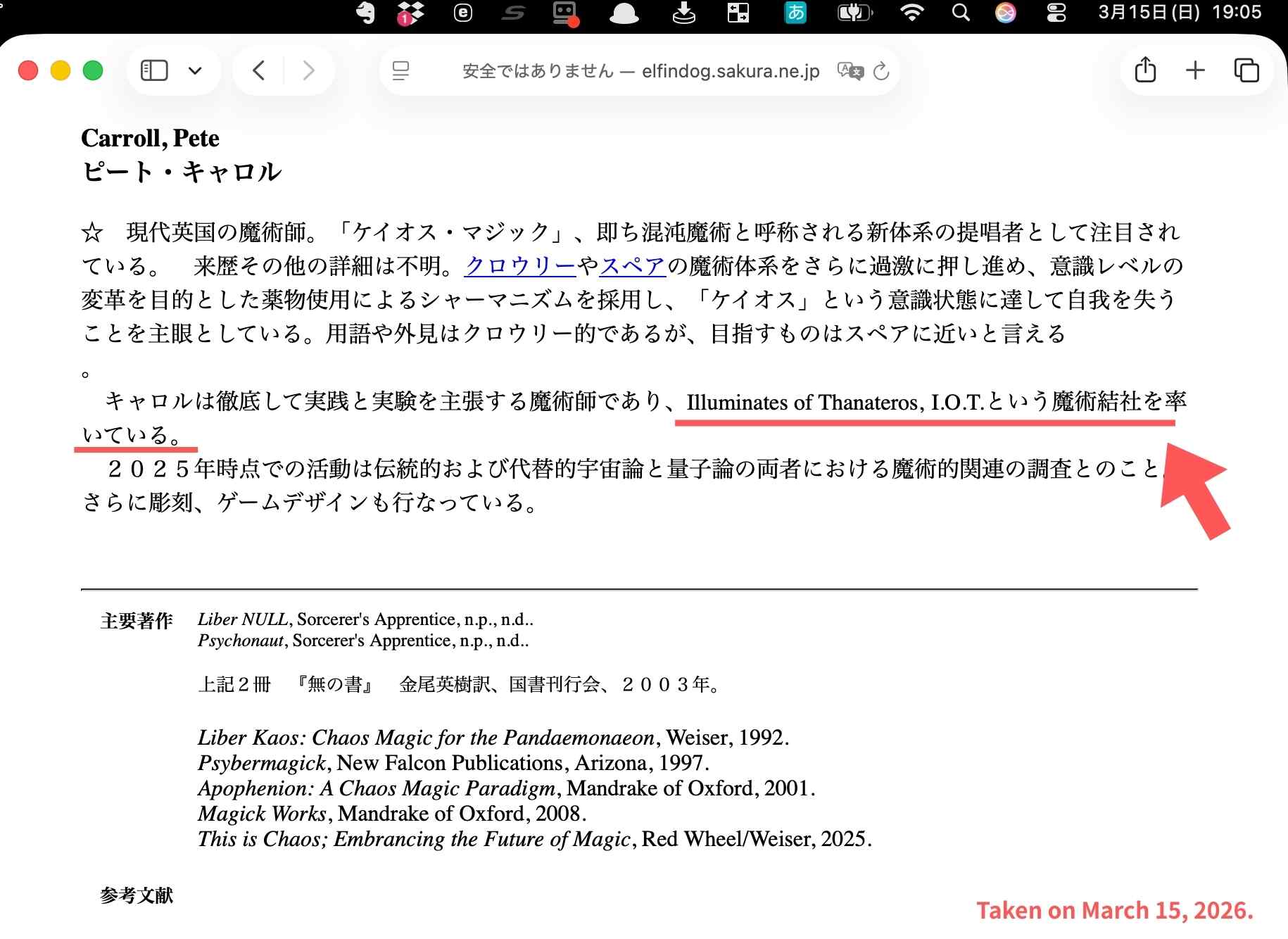Toggle the Safari sidebar
The height and width of the screenshot is (939, 1288).
pos(154,70)
